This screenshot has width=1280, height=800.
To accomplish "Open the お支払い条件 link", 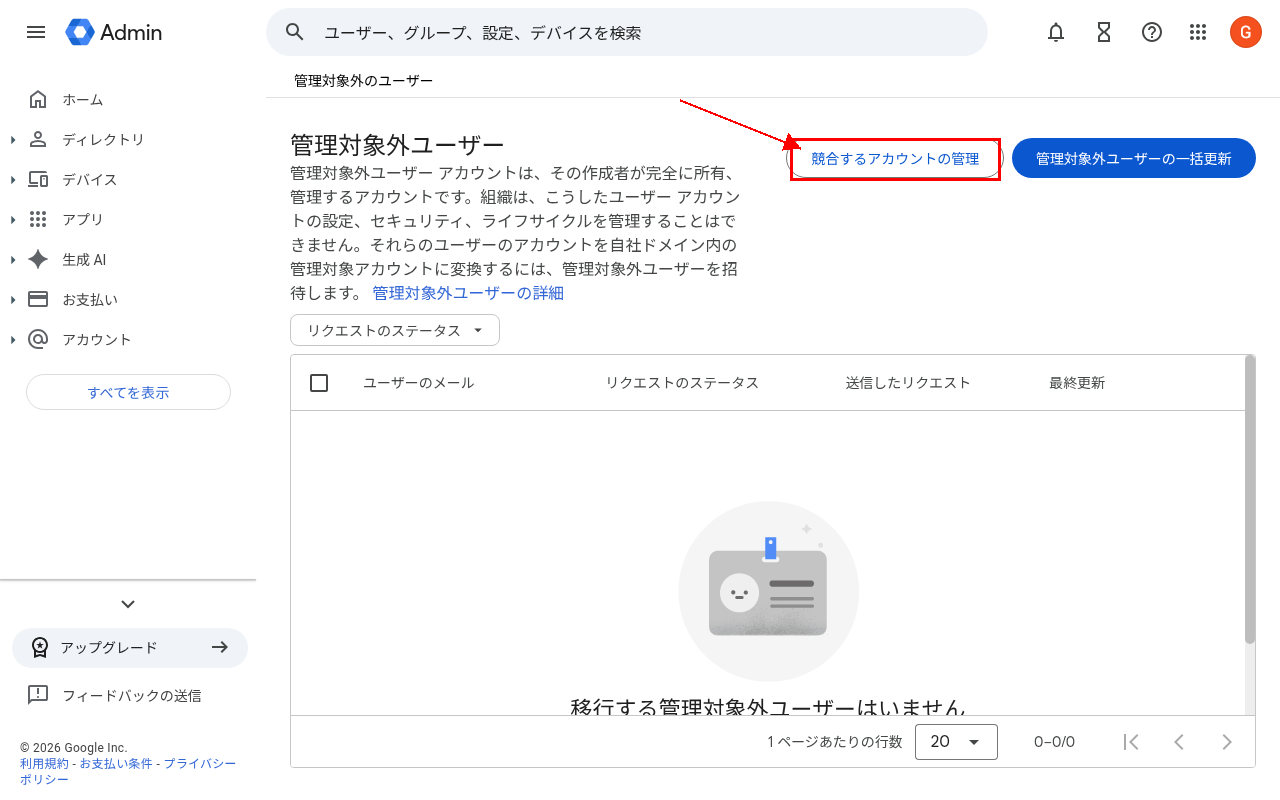I will click(116, 763).
